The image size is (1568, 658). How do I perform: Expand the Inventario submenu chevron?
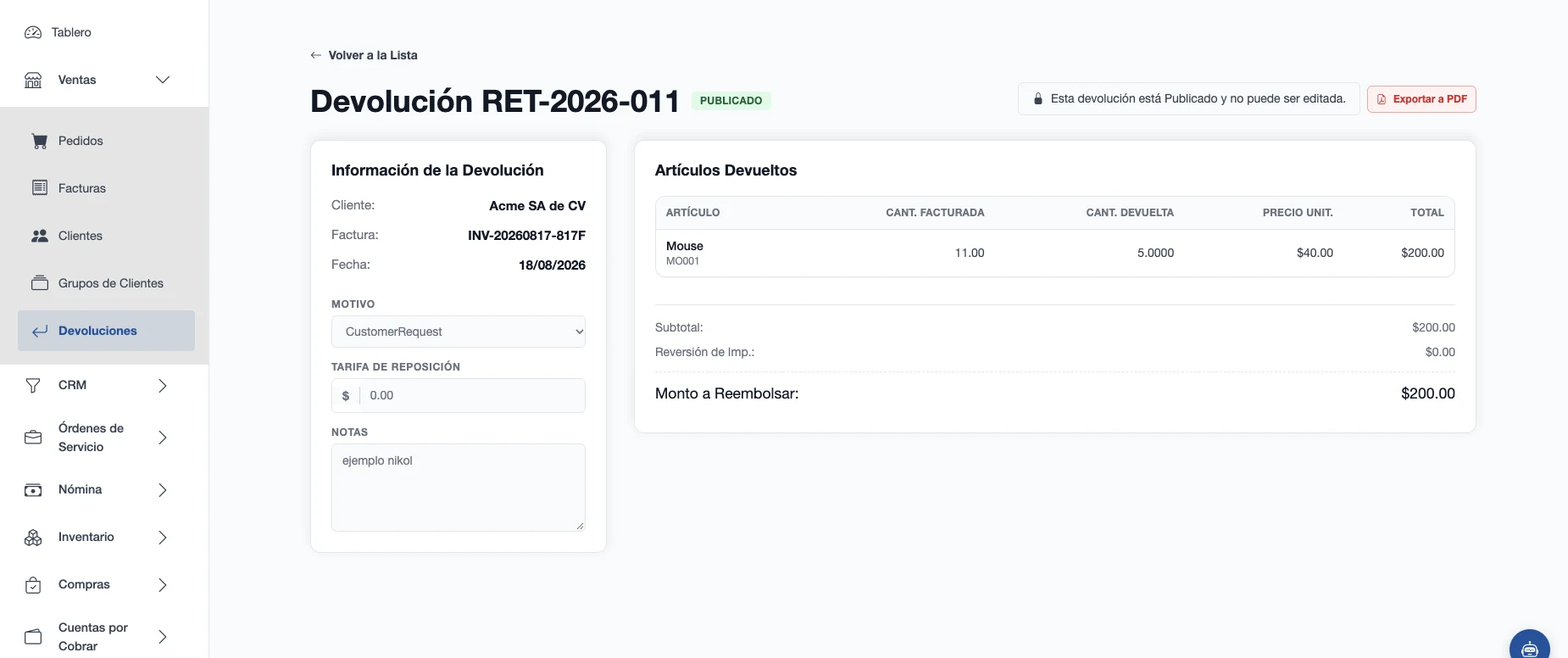[163, 538]
